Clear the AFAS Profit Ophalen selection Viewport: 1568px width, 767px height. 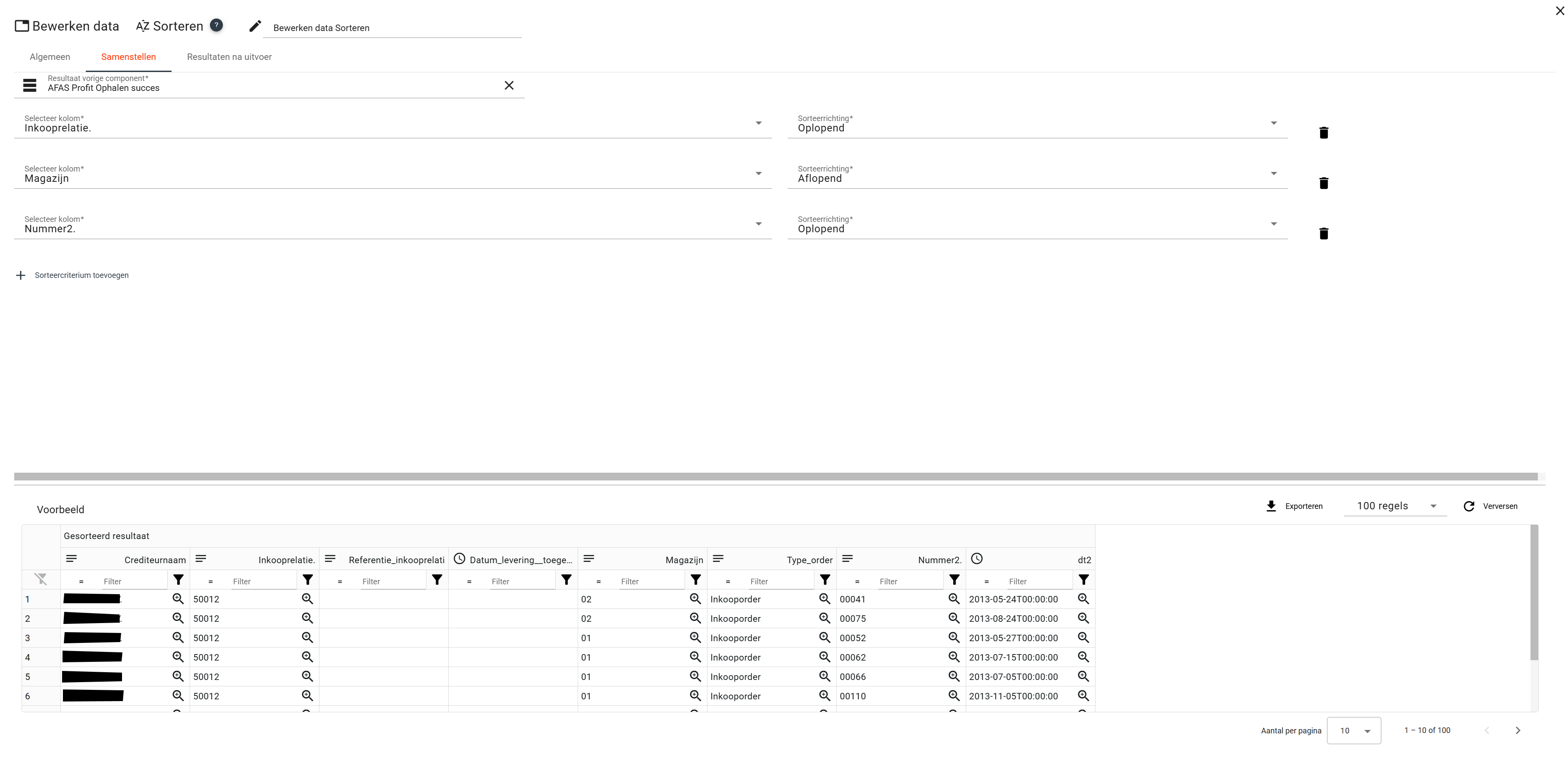tap(509, 85)
